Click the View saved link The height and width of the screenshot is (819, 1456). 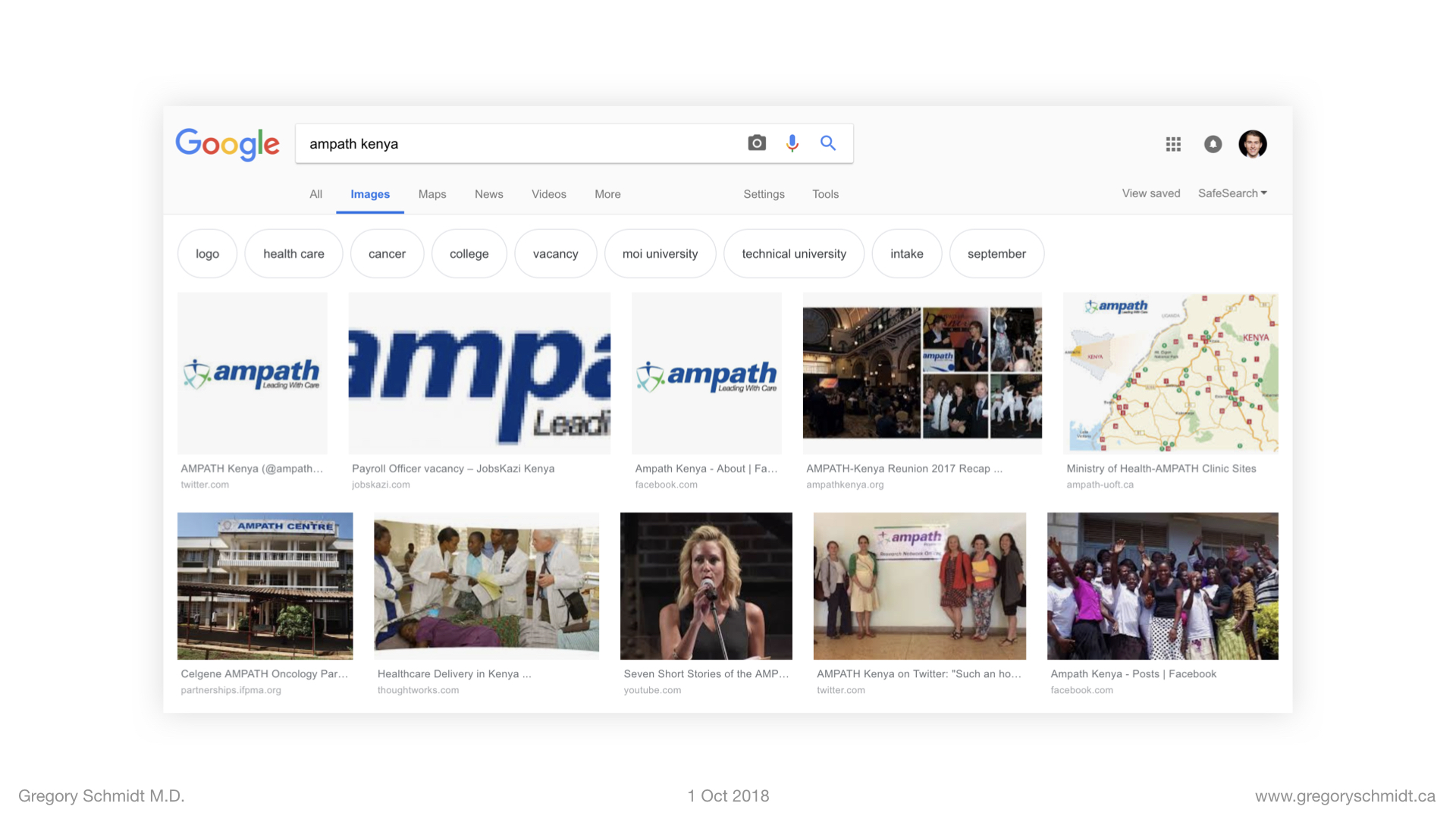pyautogui.click(x=1151, y=193)
